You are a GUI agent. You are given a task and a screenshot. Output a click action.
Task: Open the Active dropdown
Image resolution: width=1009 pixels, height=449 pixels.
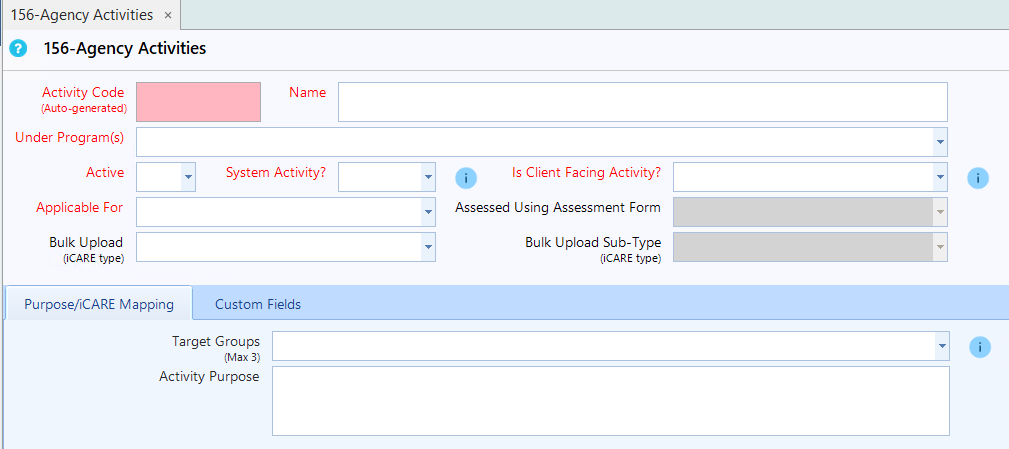(x=188, y=177)
